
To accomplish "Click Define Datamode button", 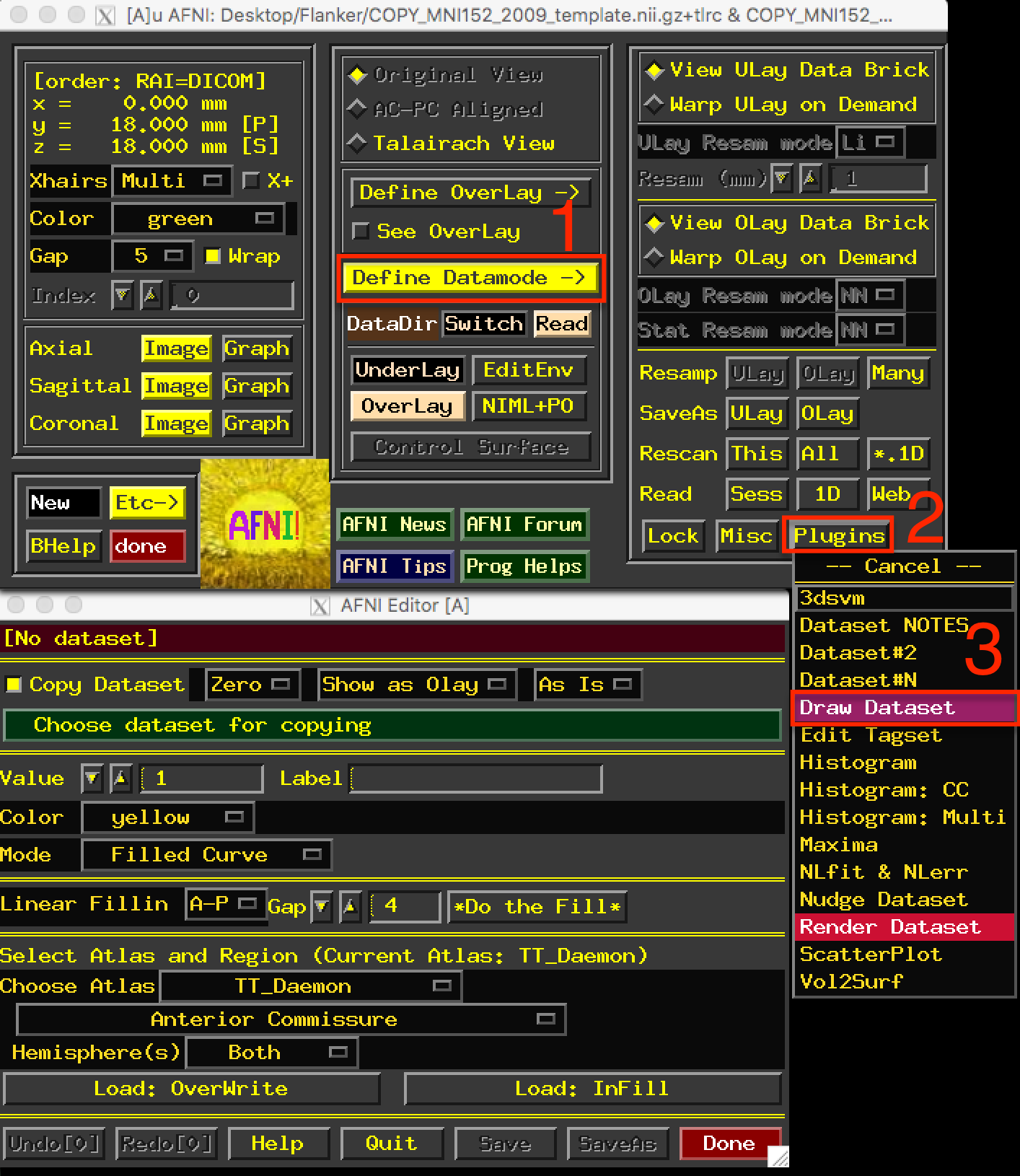I will [x=471, y=278].
